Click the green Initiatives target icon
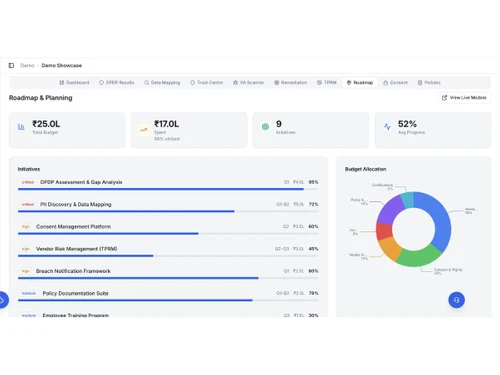500x375 pixels. tap(265, 127)
